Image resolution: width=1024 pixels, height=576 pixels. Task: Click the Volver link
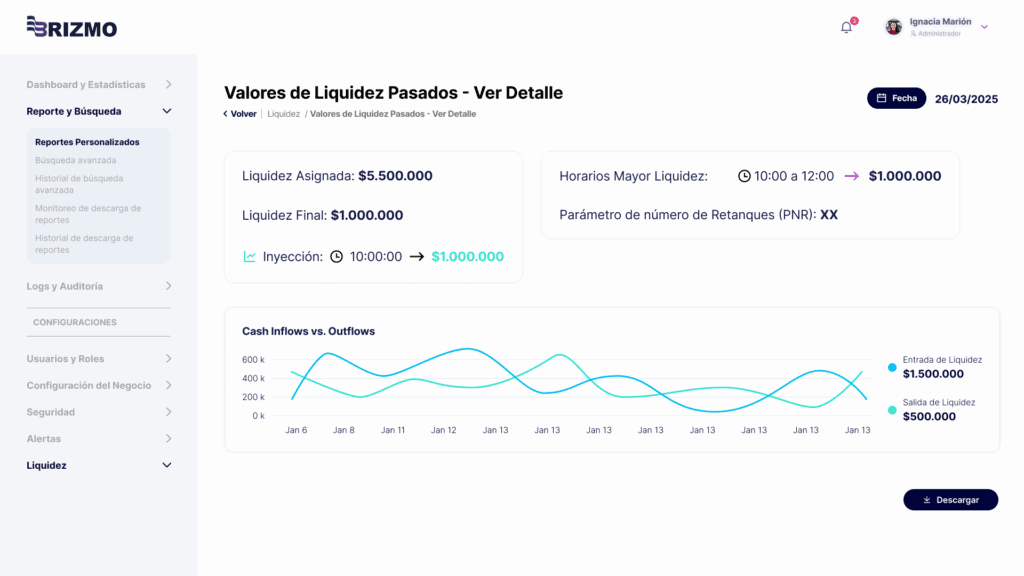click(x=240, y=113)
